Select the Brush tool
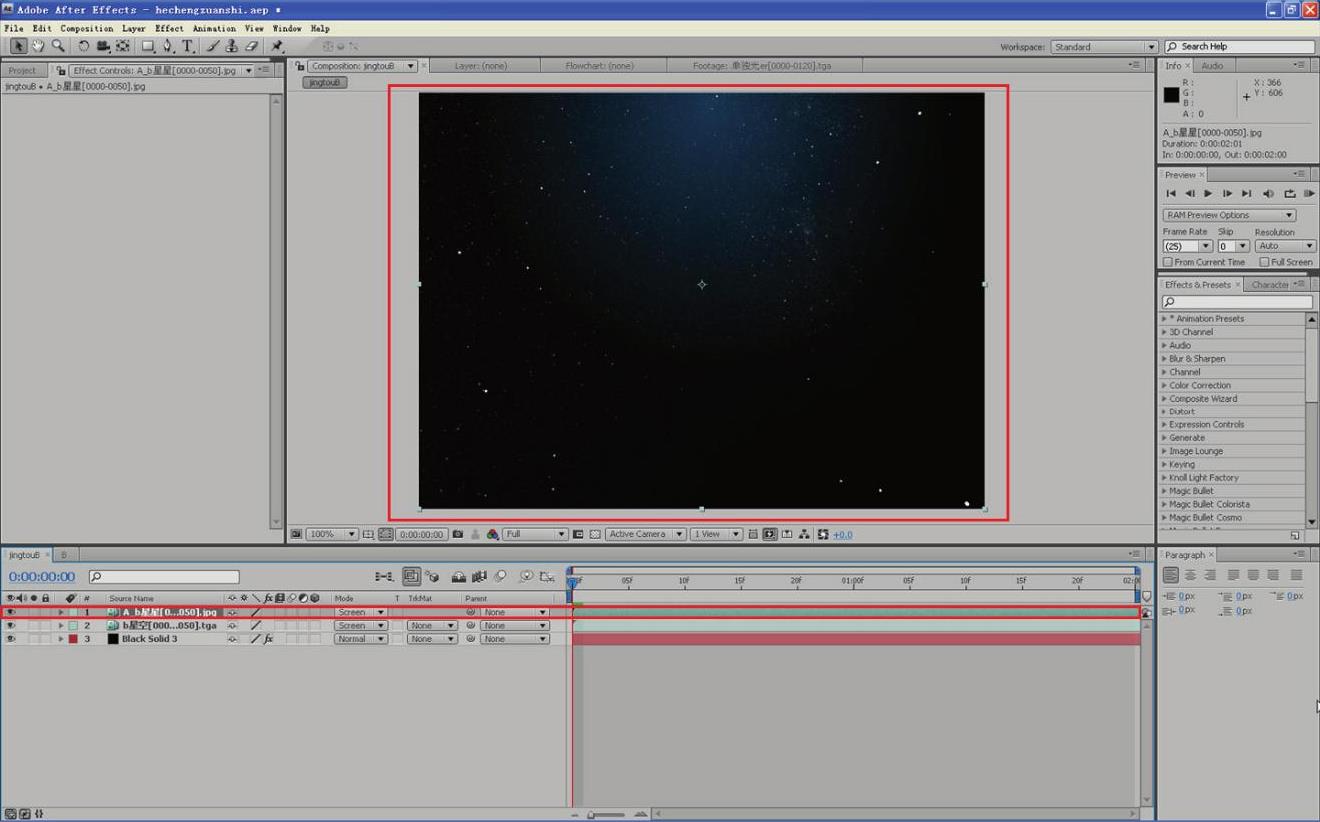The image size is (1320, 822). [x=213, y=46]
